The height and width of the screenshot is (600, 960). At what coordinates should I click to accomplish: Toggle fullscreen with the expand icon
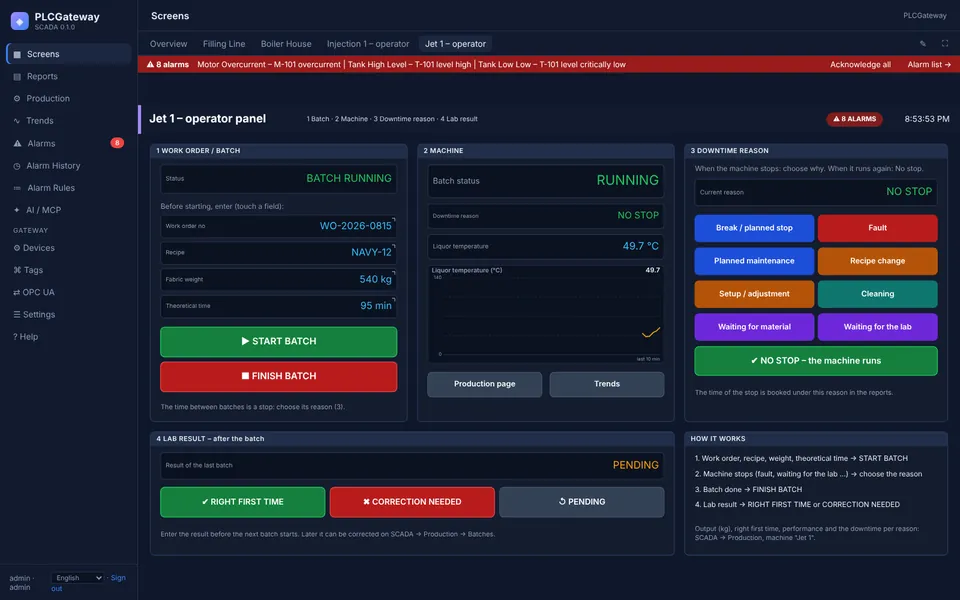pos(945,43)
